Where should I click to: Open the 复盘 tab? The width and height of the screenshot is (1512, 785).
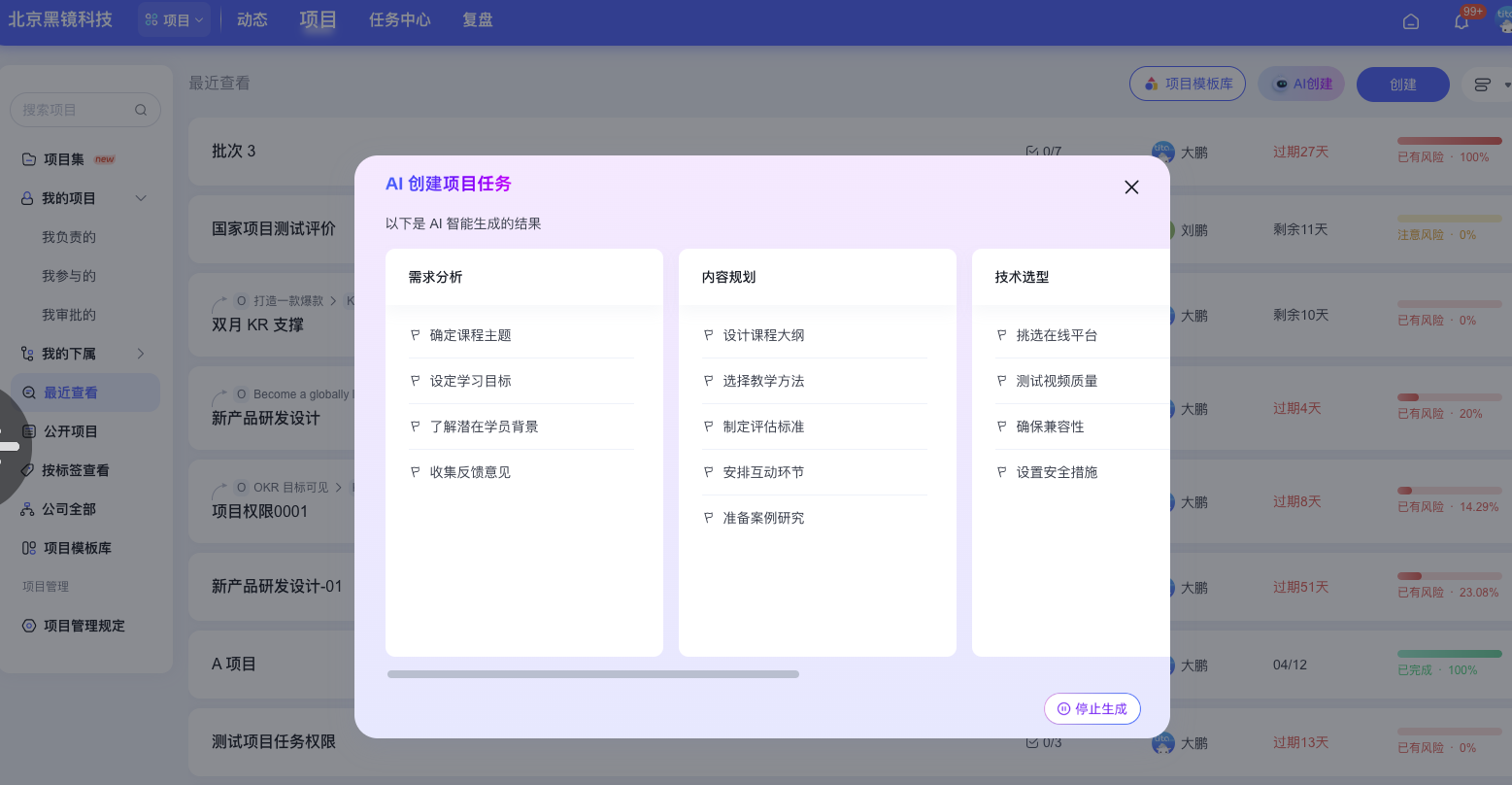[x=477, y=19]
